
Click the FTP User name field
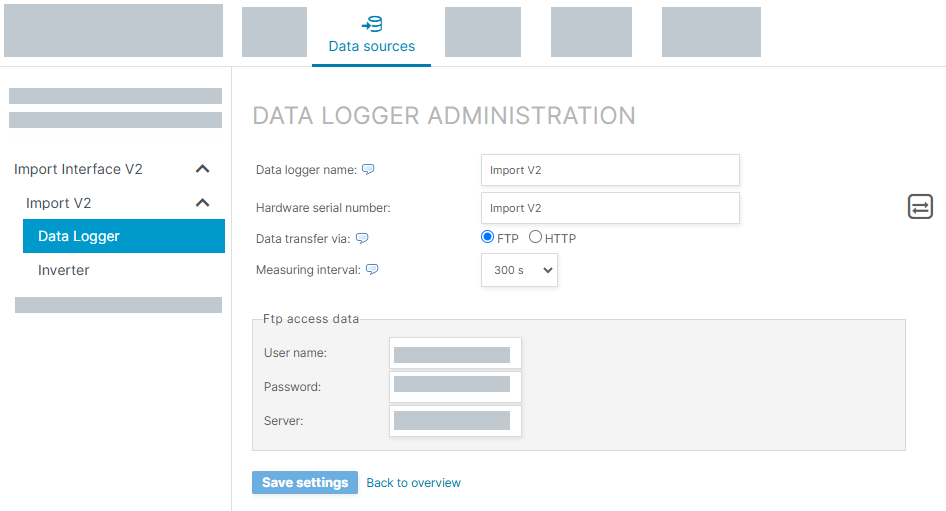[x=454, y=353]
